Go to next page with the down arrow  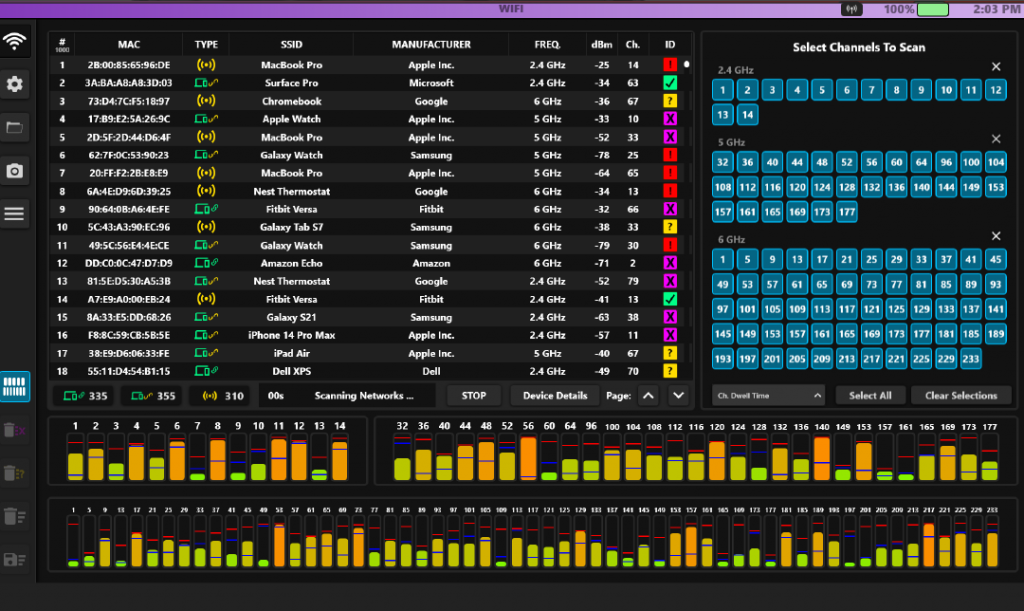tap(679, 396)
